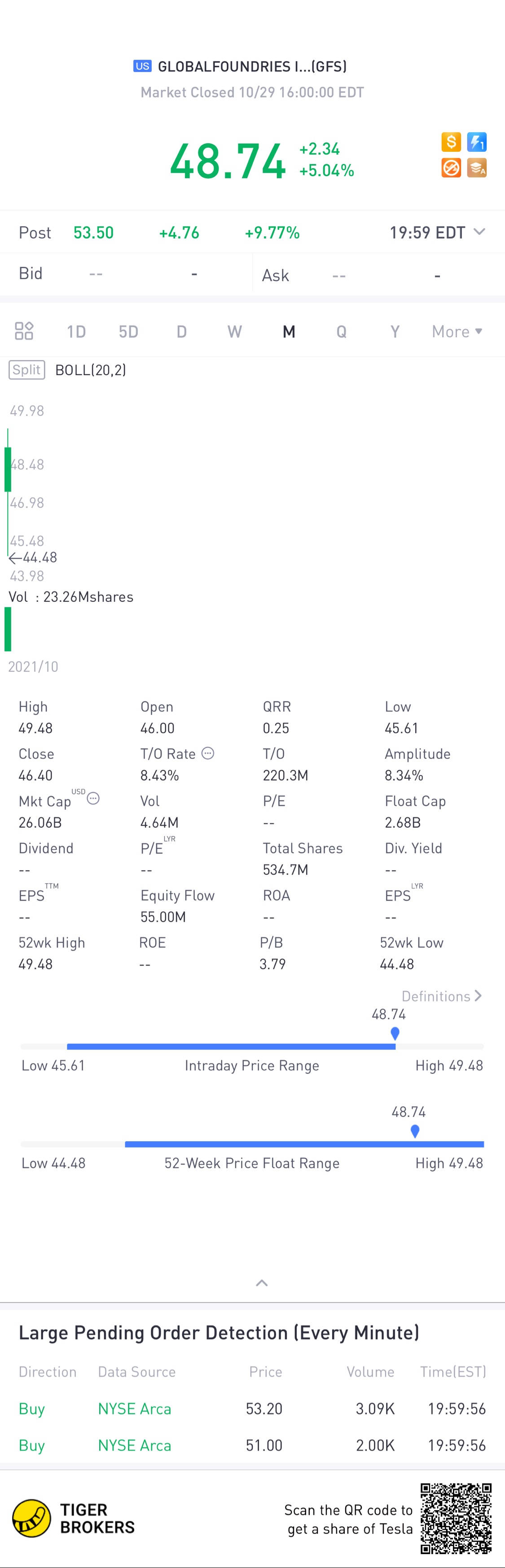This screenshot has width=505, height=1568.
Task: Open the chart layout grid icon
Action: (24, 331)
